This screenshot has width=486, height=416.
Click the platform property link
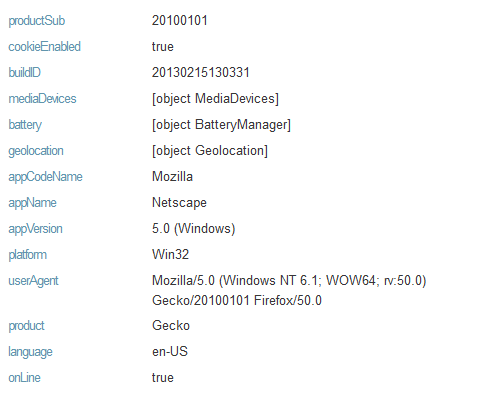(x=27, y=255)
